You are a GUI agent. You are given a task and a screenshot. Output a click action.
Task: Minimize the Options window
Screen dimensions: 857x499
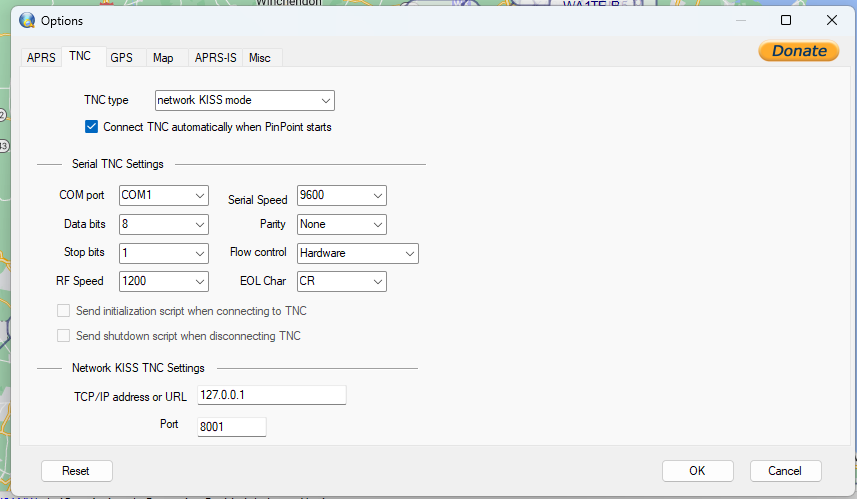[x=741, y=20]
